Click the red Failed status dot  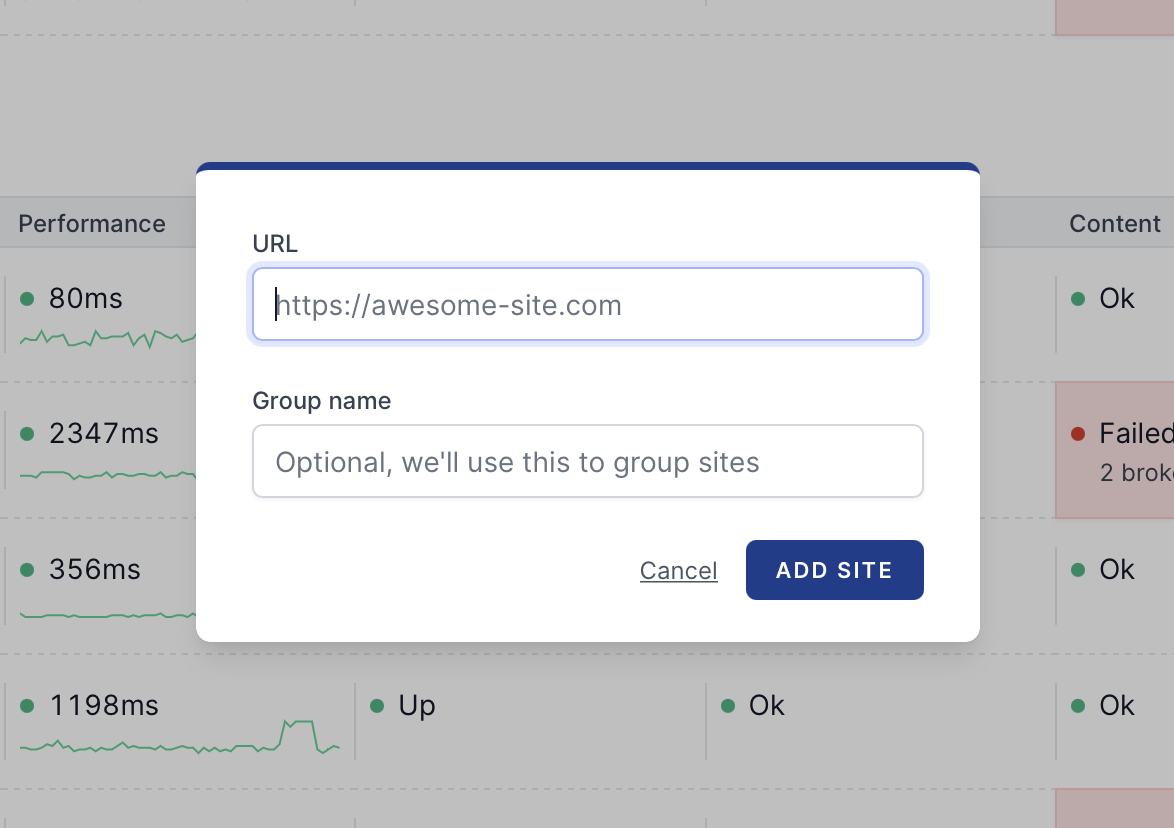coord(1078,433)
